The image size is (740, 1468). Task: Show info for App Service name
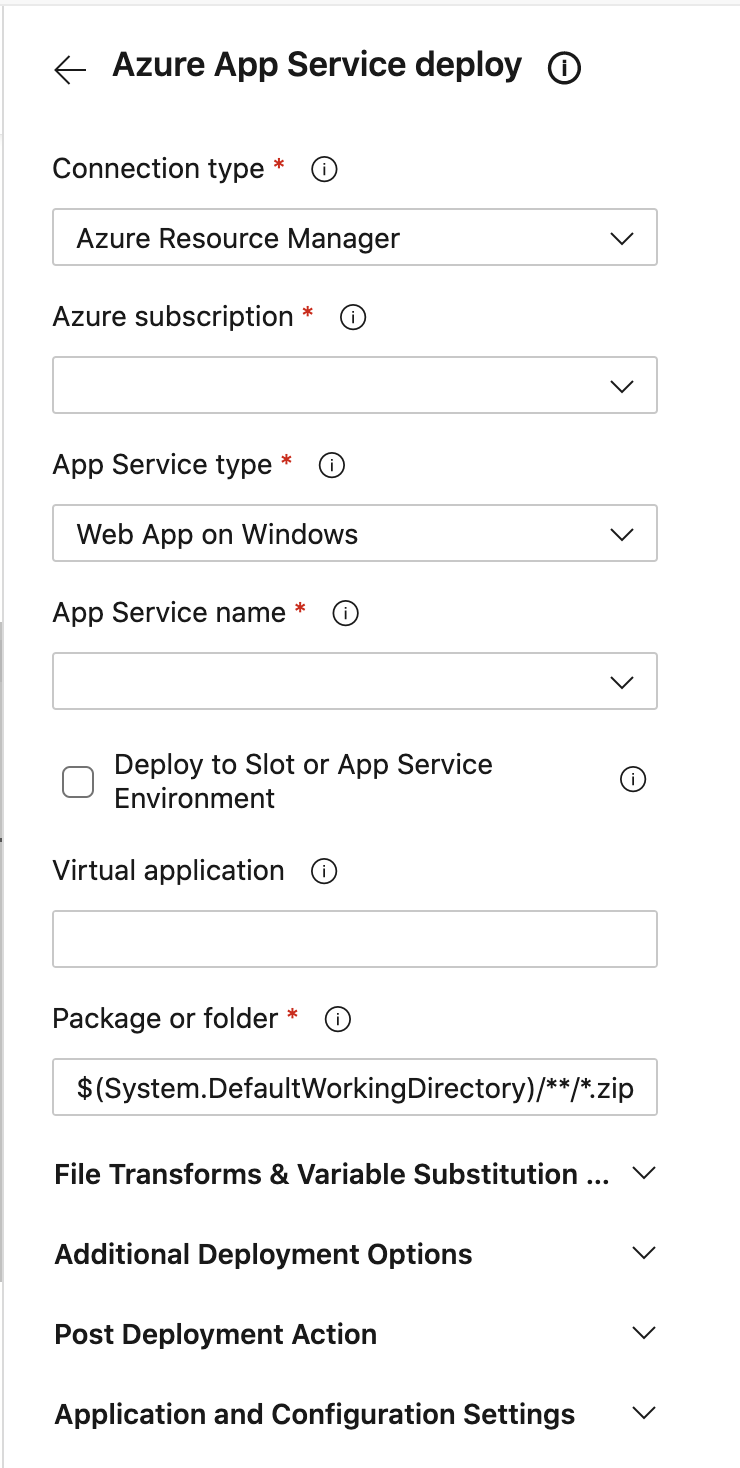click(x=345, y=614)
